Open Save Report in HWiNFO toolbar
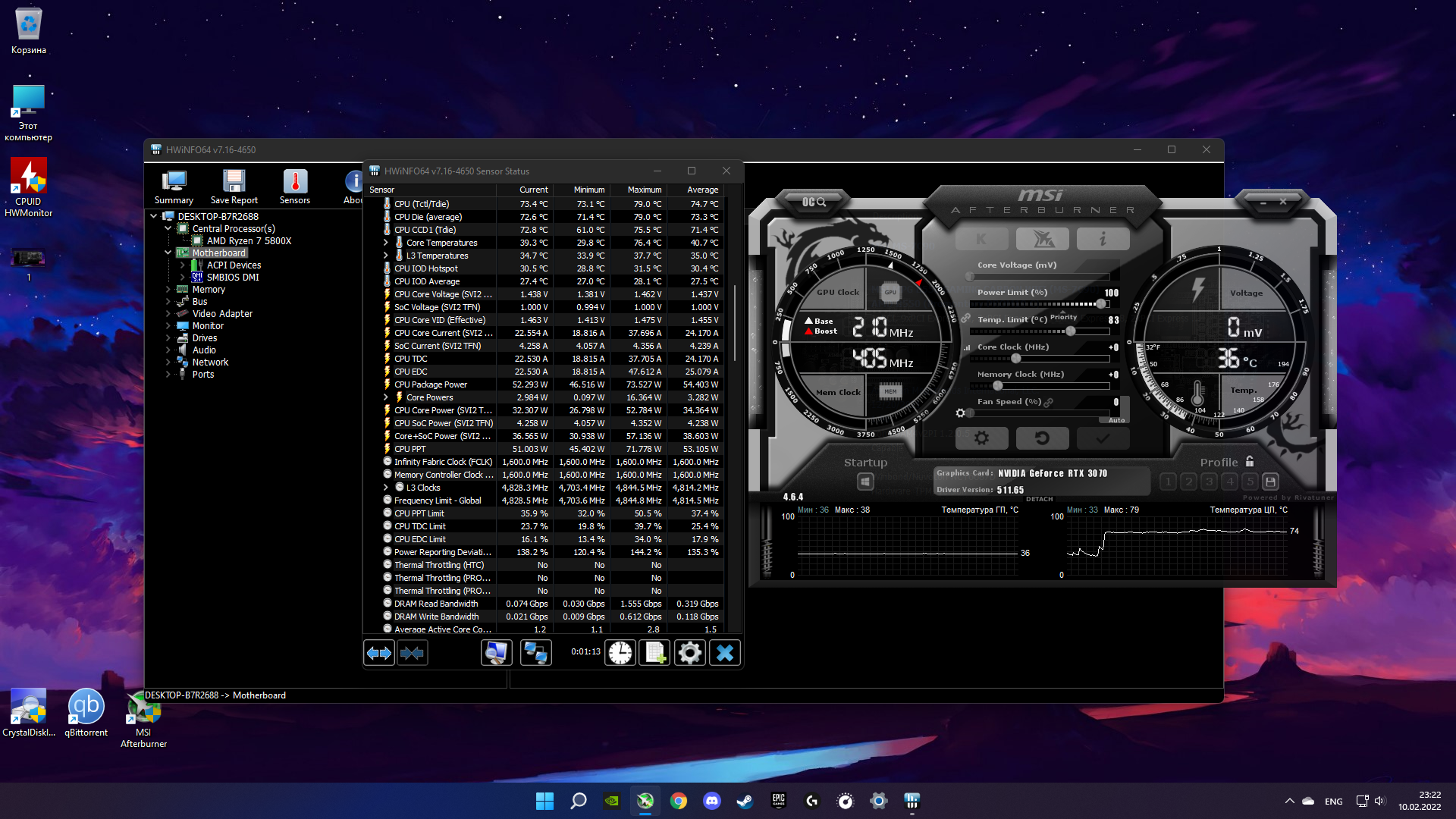Screen dimensions: 1456x819 [234, 187]
